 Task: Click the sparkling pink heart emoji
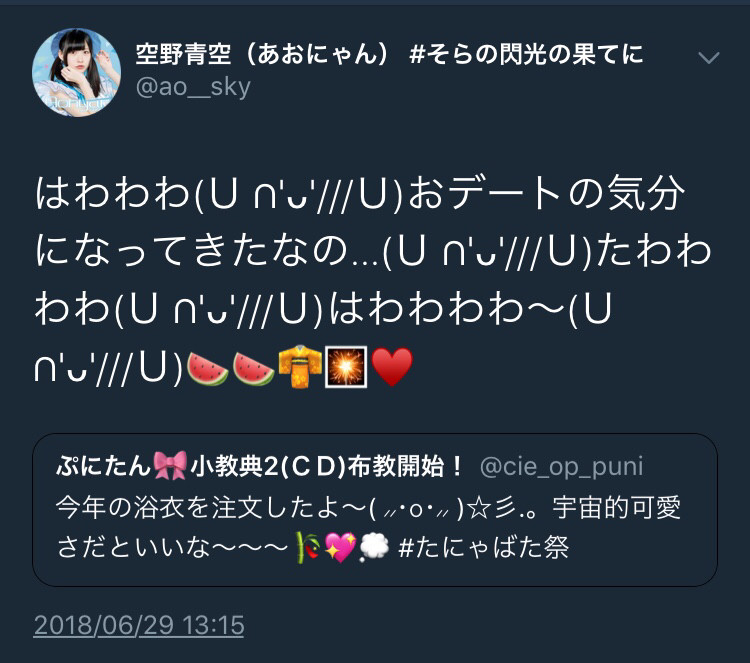[x=340, y=547]
